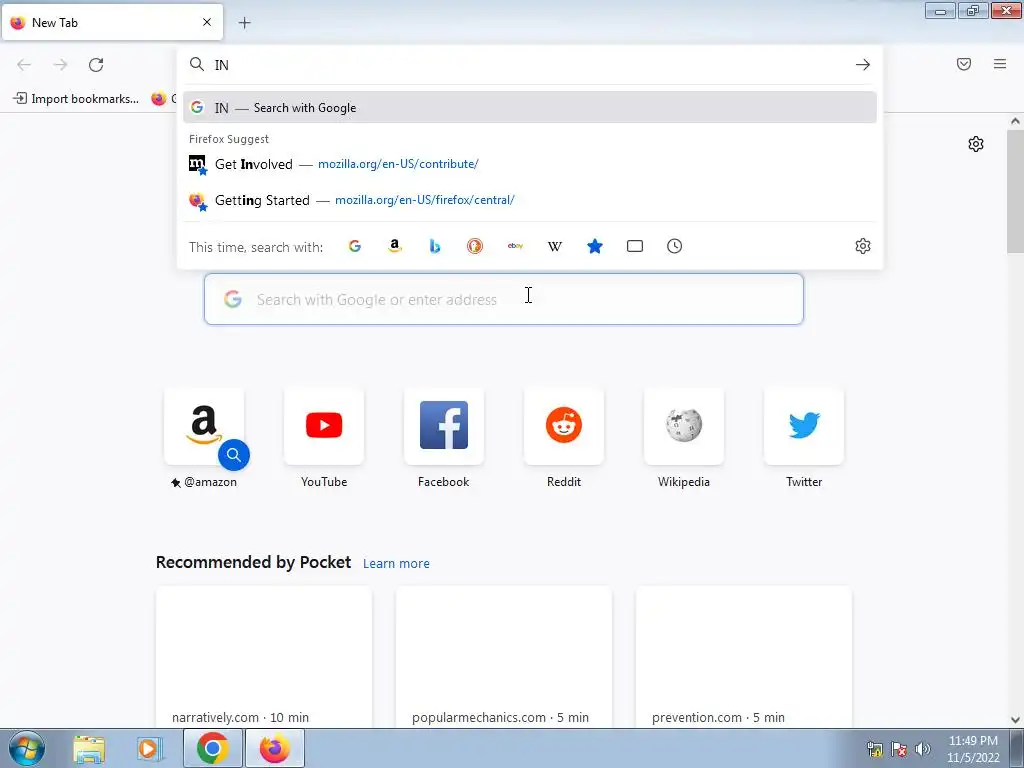This screenshot has width=1024, height=768.
Task: Search this time with Amazon icon
Action: pyautogui.click(x=394, y=246)
